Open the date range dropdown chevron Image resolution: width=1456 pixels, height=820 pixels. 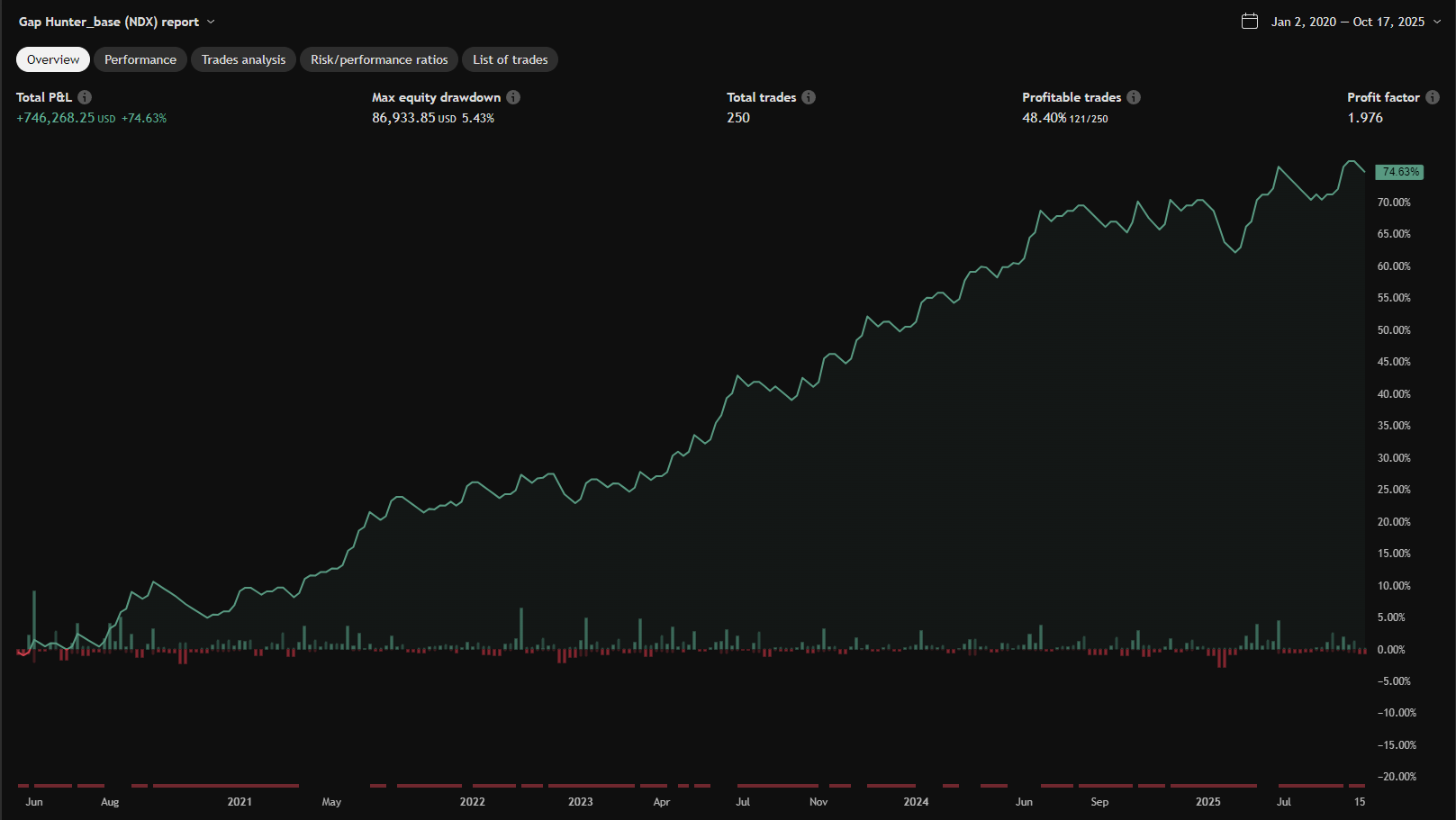tap(1437, 22)
